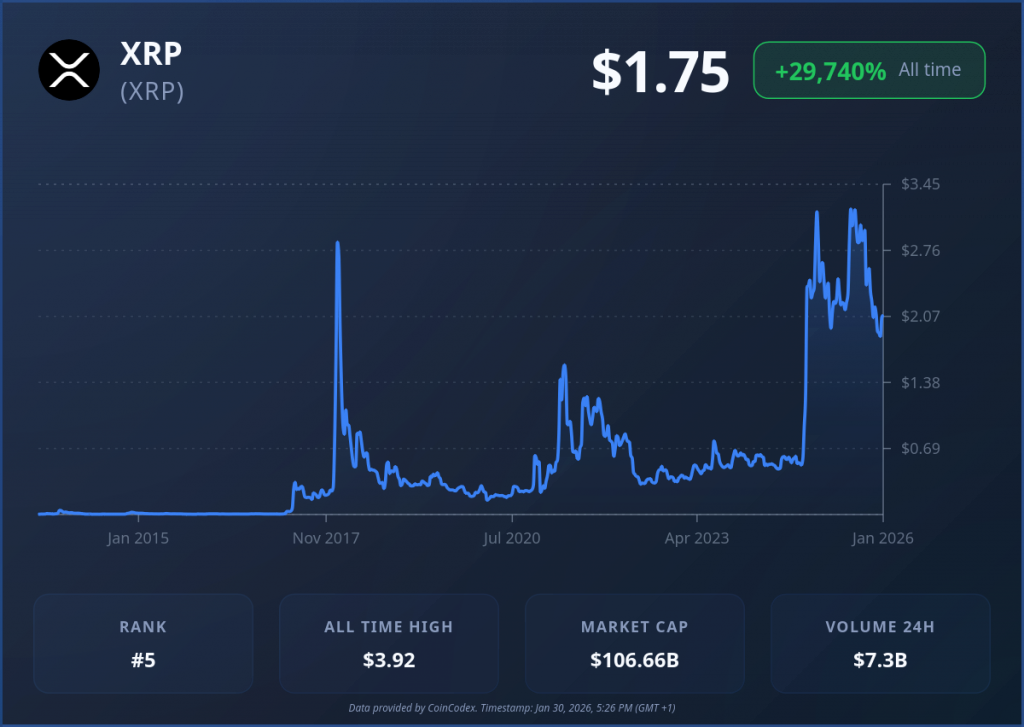The width and height of the screenshot is (1024, 727).
Task: Open the All Time High $3.92 card
Action: click(x=388, y=643)
